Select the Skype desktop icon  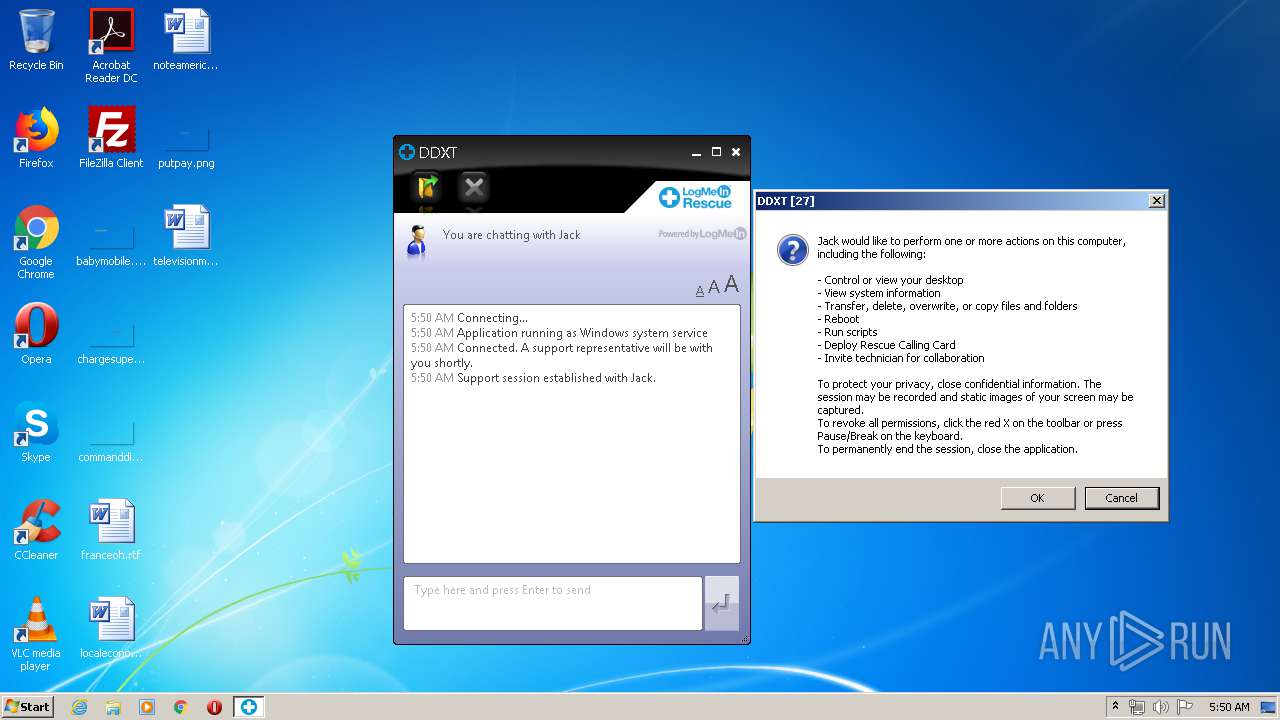[36, 433]
